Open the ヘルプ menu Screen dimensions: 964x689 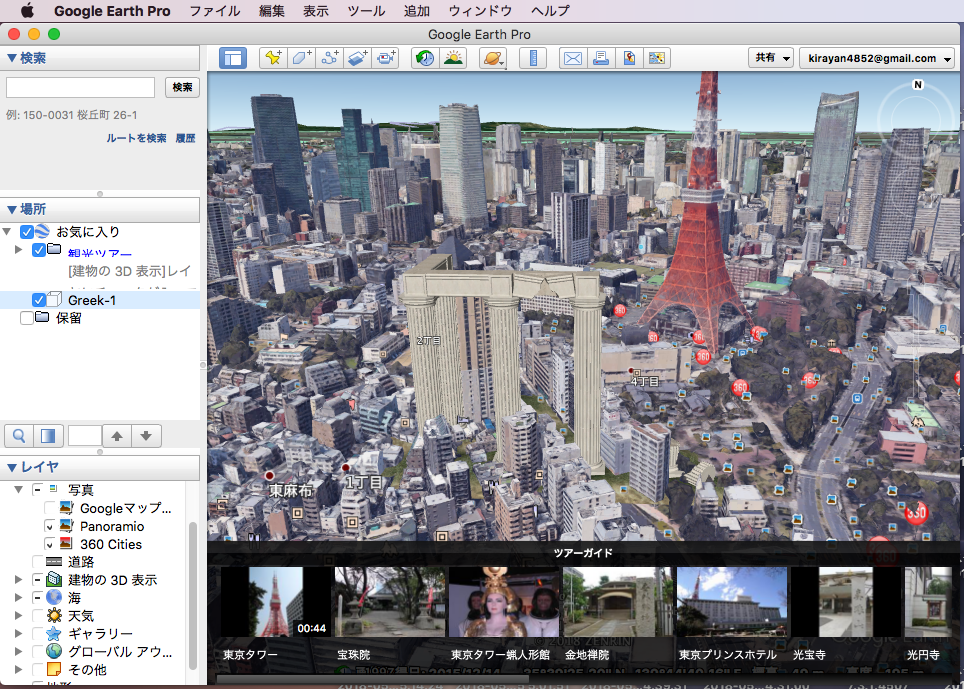click(x=550, y=10)
